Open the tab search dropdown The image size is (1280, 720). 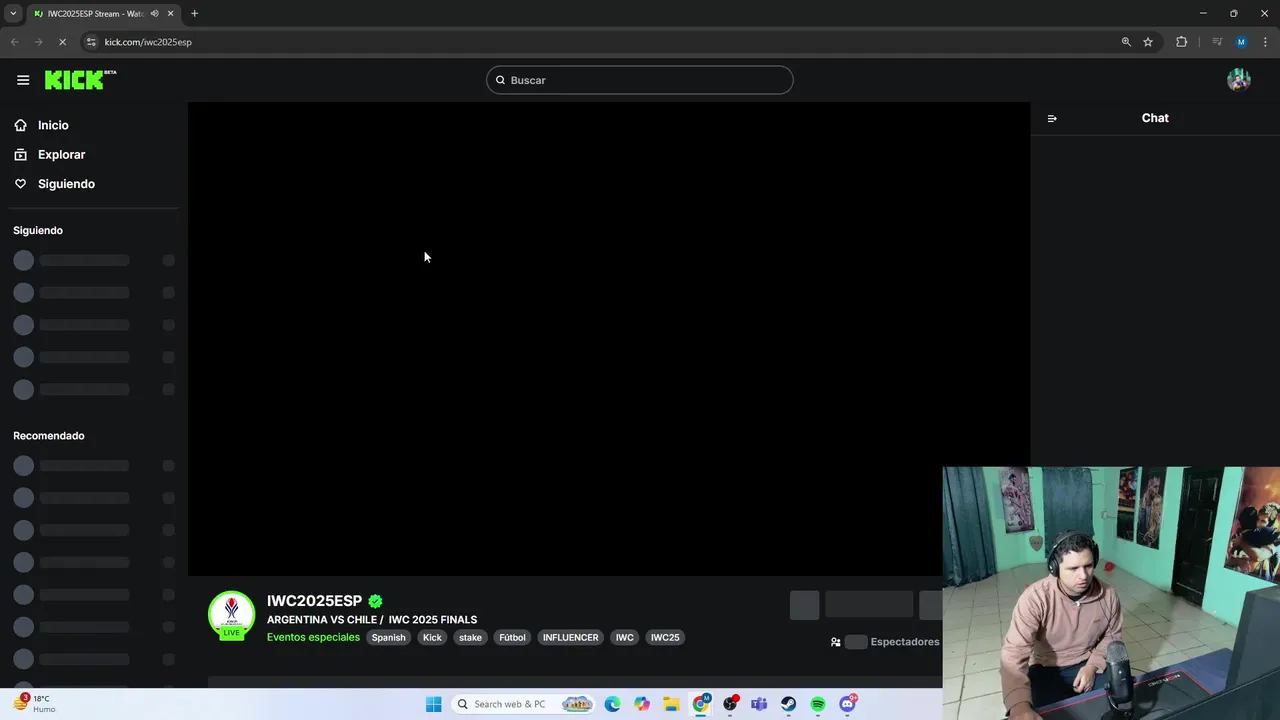tap(13, 14)
